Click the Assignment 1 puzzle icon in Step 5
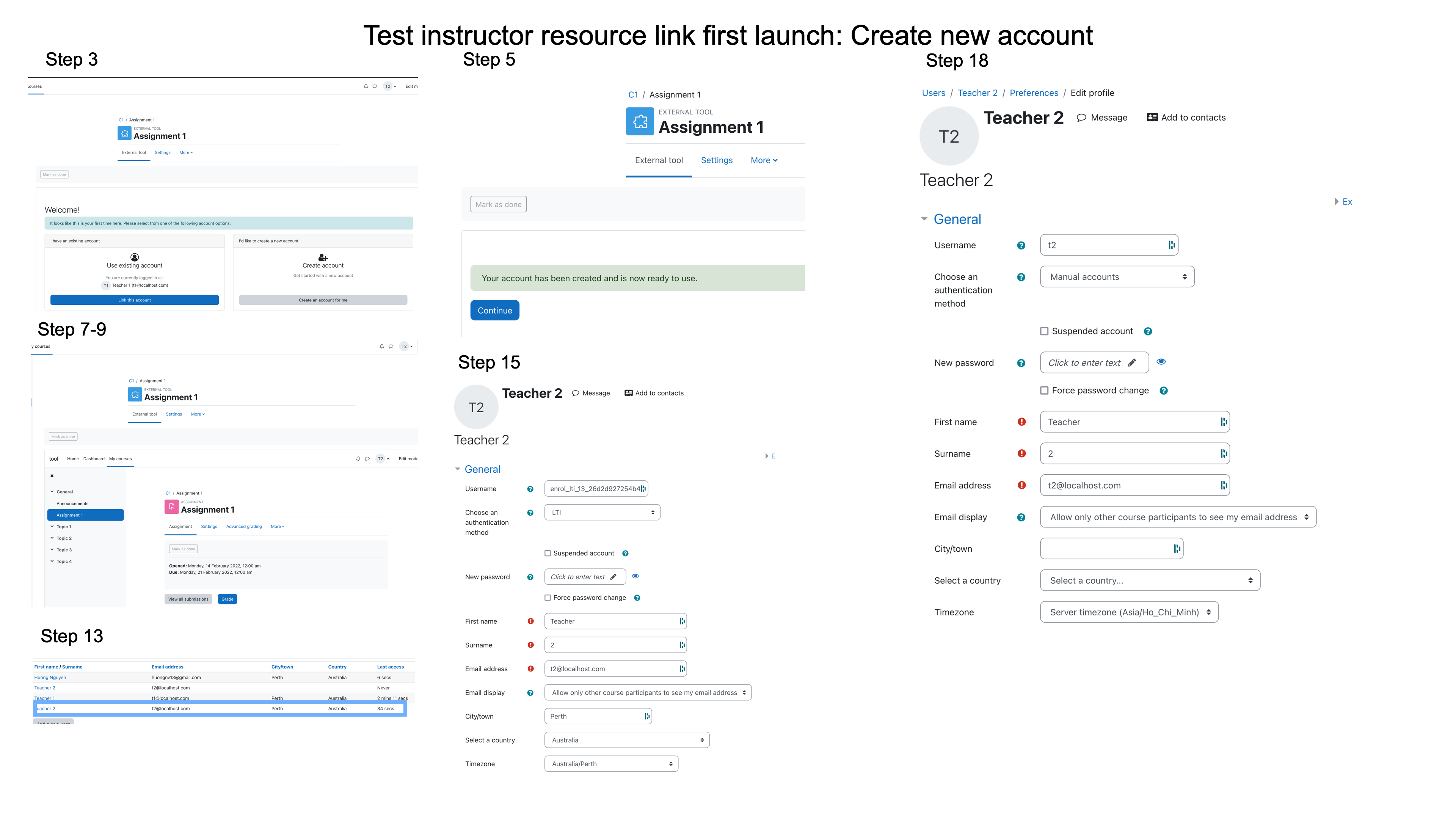The height and width of the screenshot is (819, 1456). [640, 121]
